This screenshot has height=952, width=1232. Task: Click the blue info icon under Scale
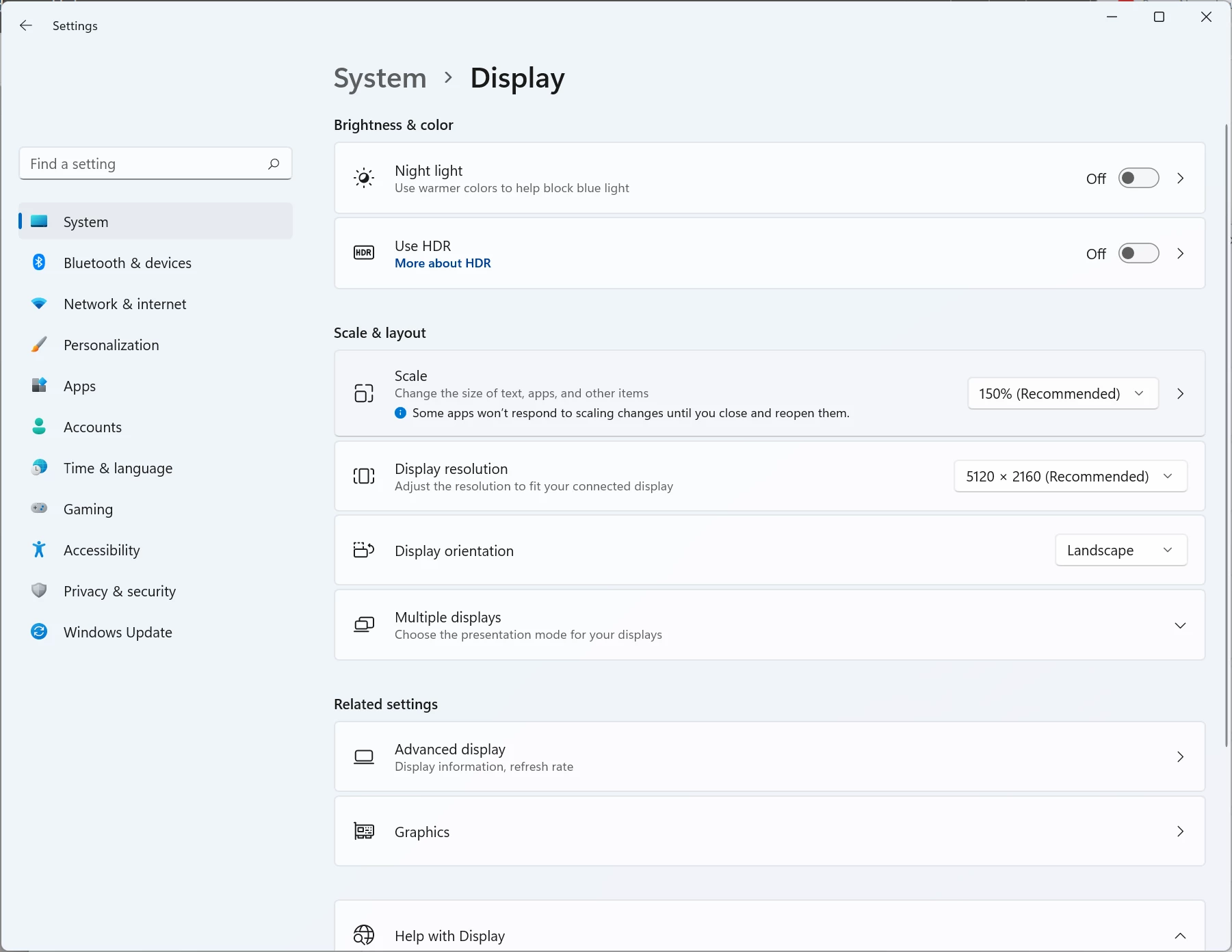(401, 413)
